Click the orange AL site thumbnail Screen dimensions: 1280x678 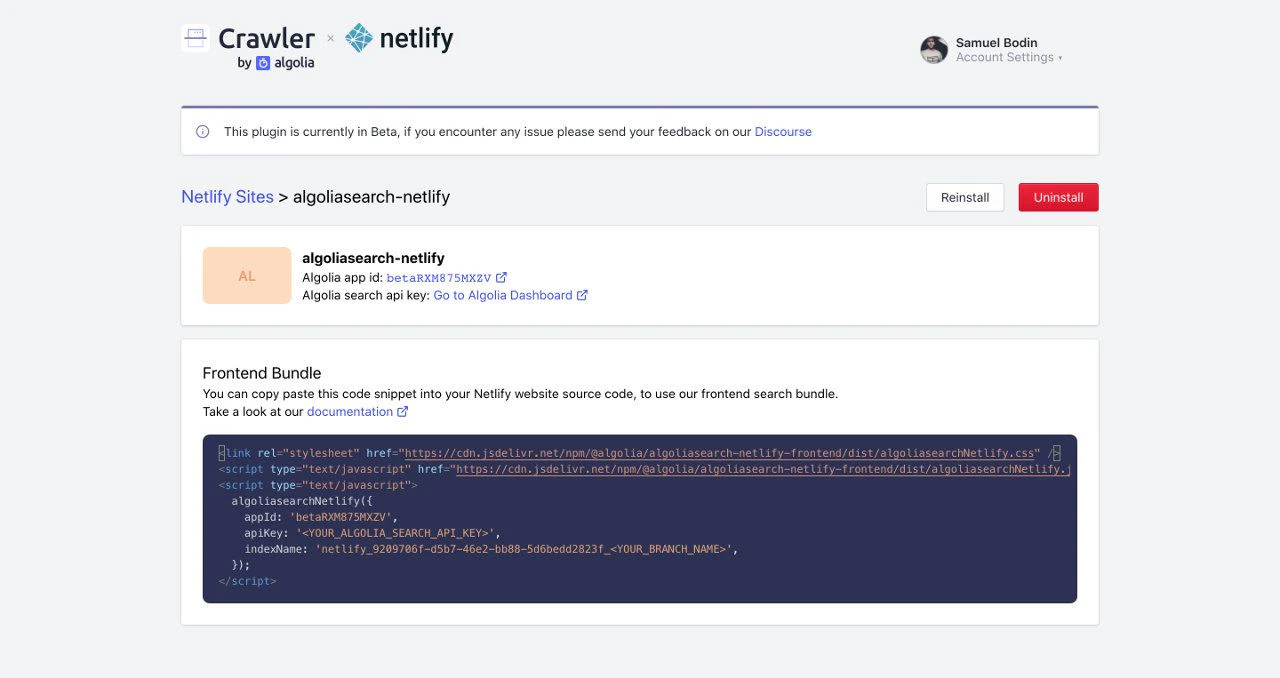point(246,275)
